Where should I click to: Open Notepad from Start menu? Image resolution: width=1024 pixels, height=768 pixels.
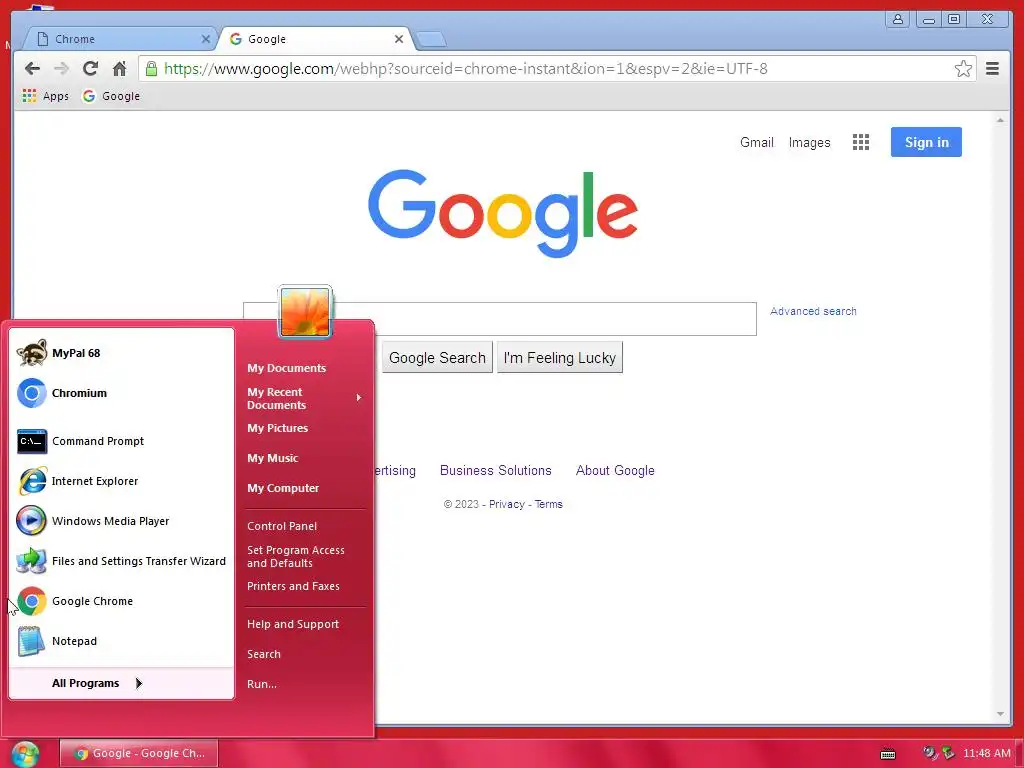coord(121,641)
